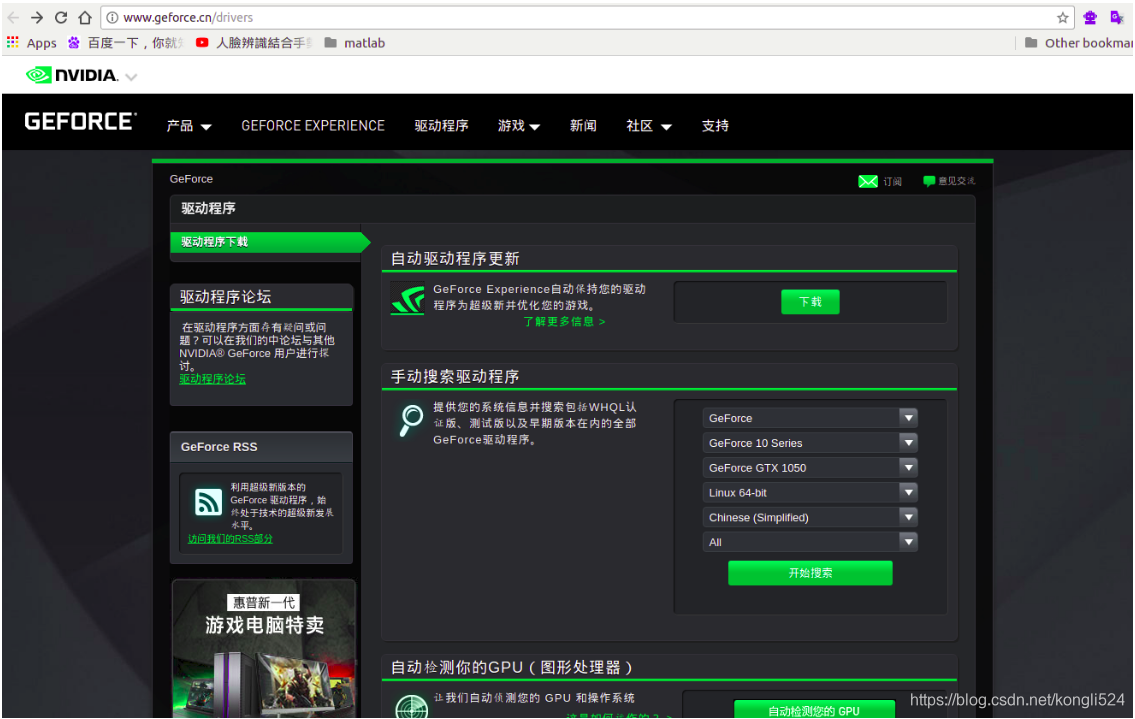Screen dimensions: 1135x719
Task: Open the GeForce product type dropdown
Action: pyautogui.click(x=810, y=418)
